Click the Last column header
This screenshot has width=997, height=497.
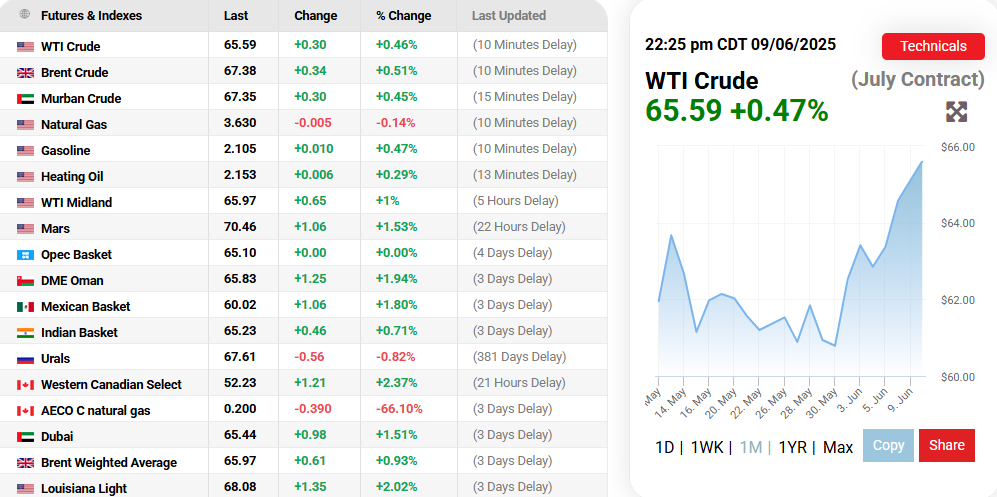(236, 15)
